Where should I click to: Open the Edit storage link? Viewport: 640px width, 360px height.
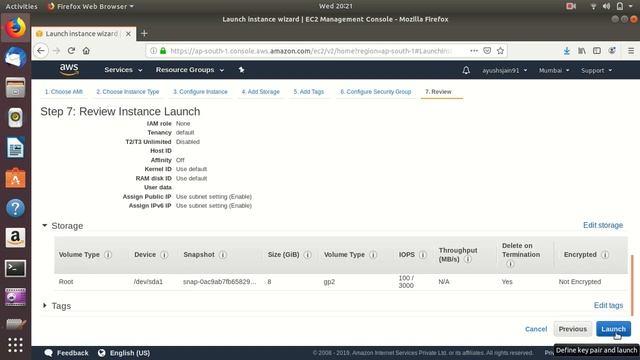[x=603, y=225]
